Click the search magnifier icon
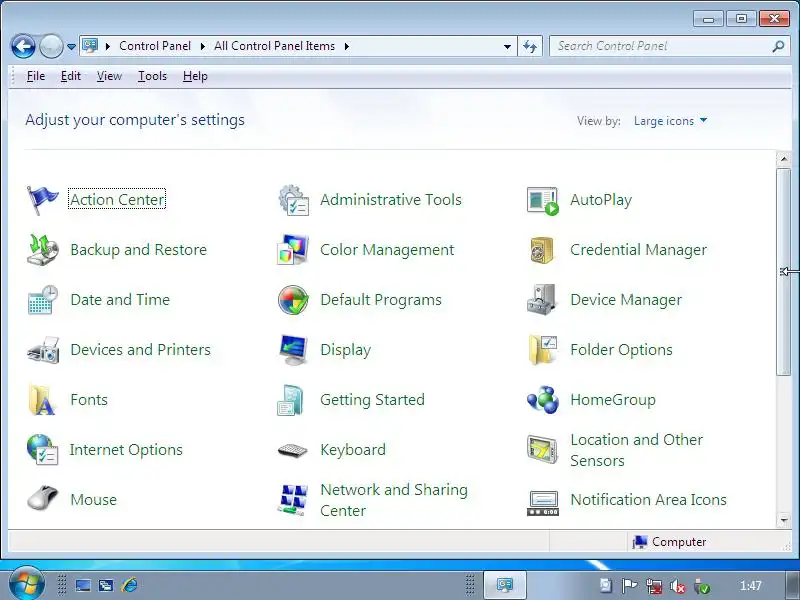The image size is (800, 600). [778, 46]
